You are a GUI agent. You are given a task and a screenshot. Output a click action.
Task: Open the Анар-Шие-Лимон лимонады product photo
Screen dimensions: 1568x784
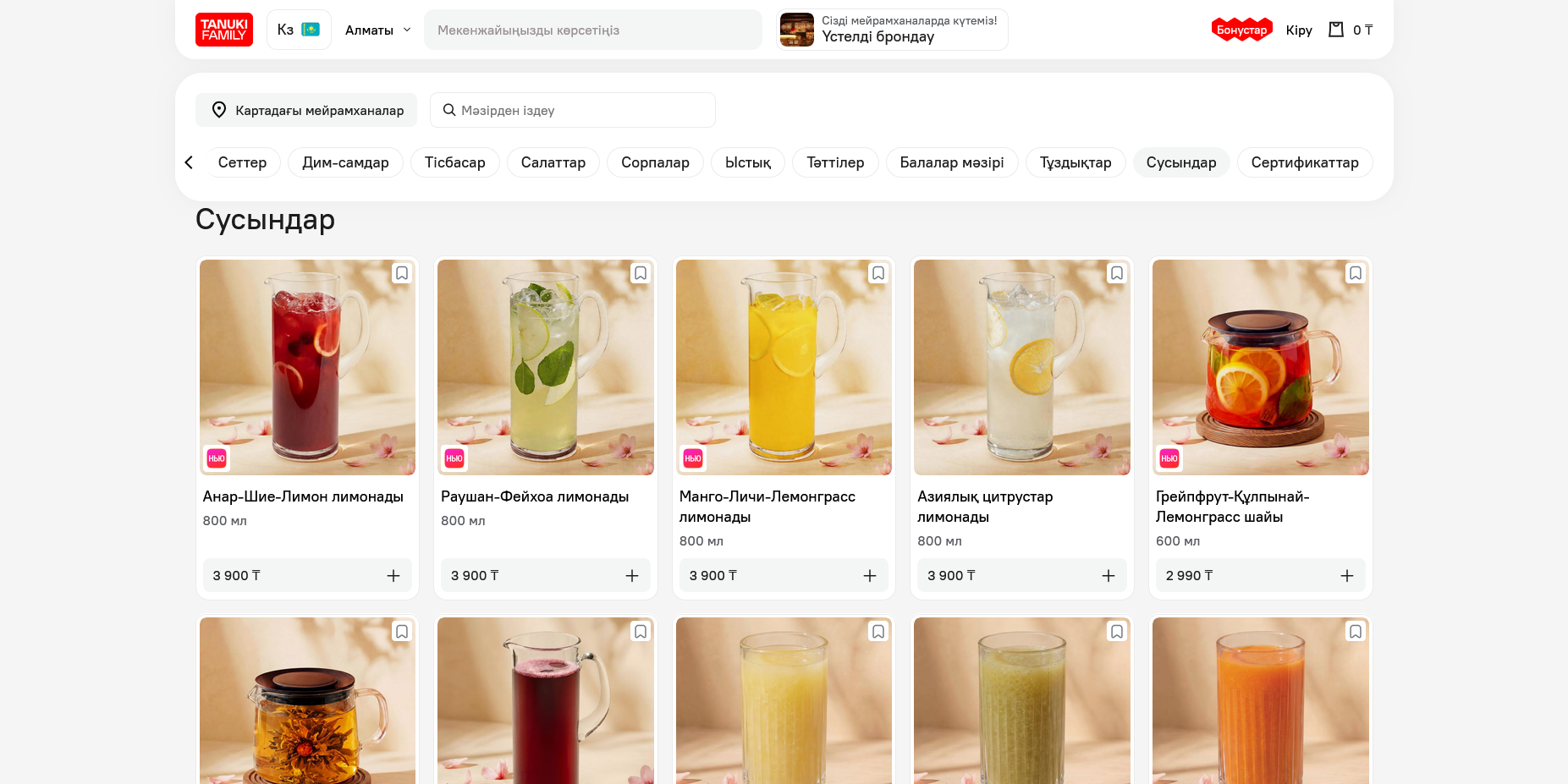307,367
